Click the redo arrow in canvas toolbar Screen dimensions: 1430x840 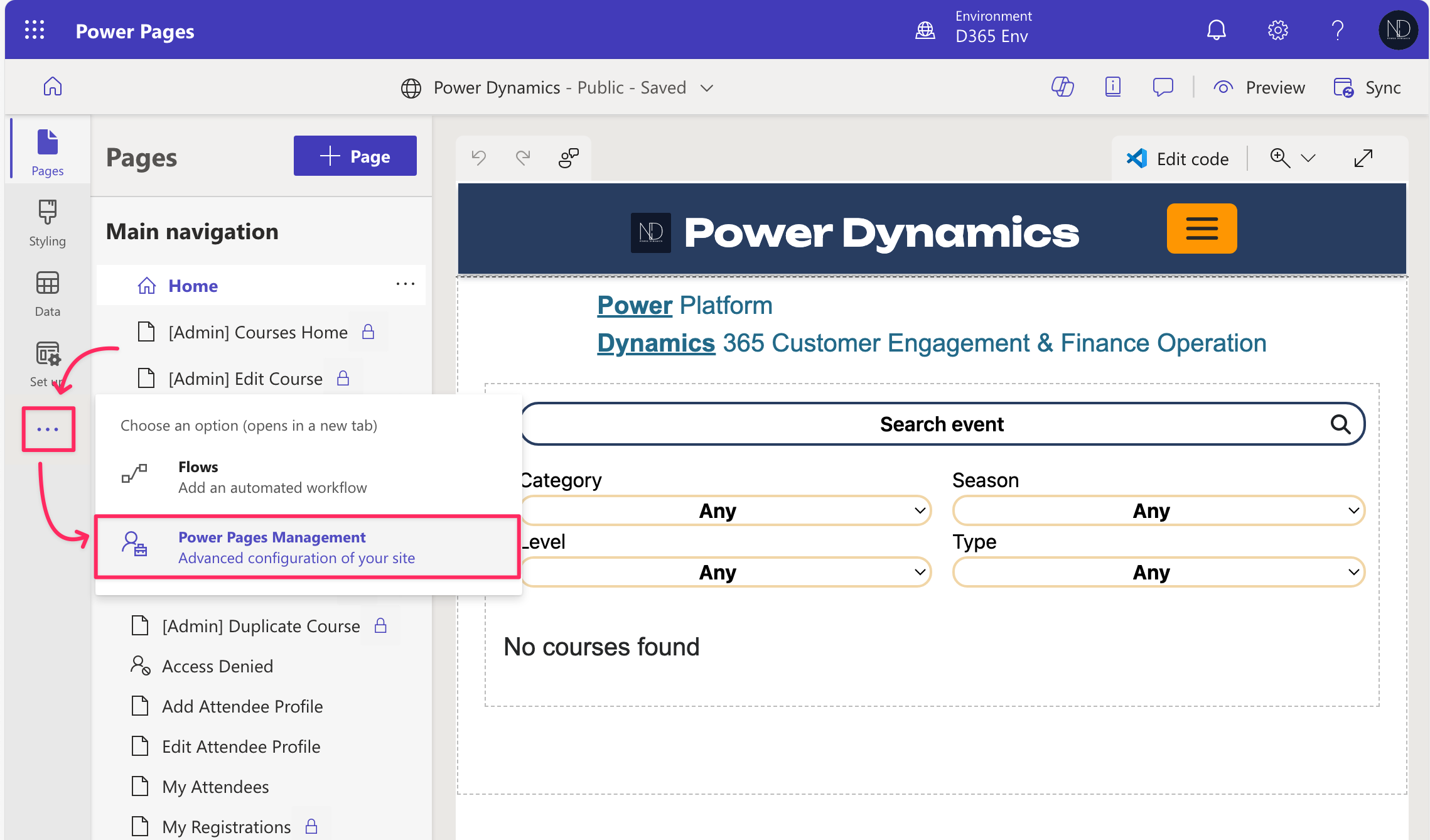click(x=523, y=158)
